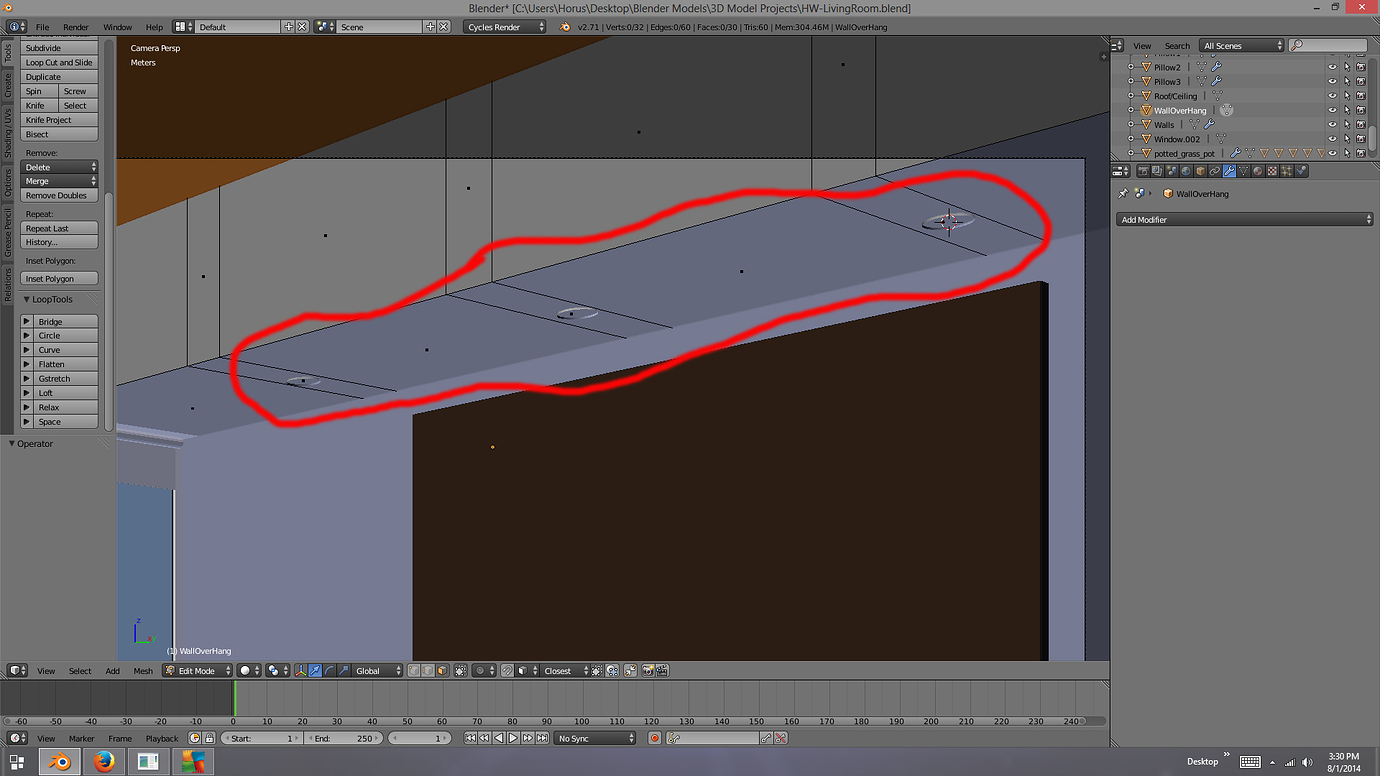Click the End frame field
The image size is (1380, 776).
[x=344, y=738]
